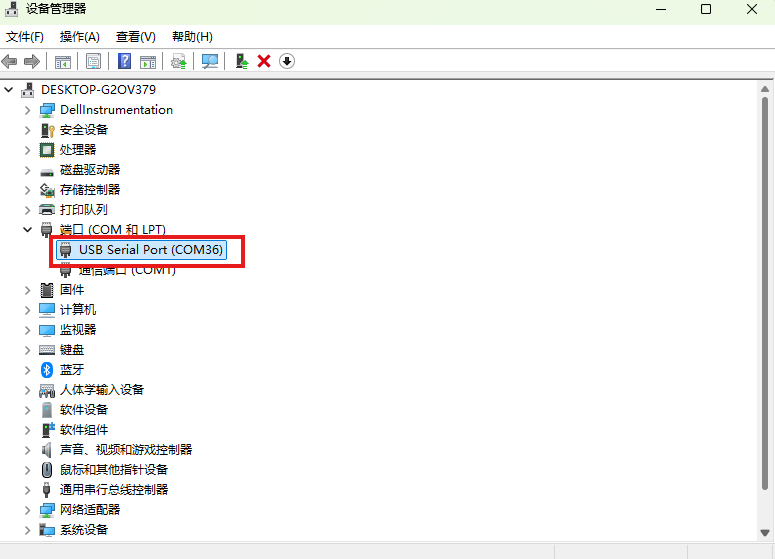Screen dimensions: 775x559
Task: Collapse the DESKTOP-G2OV379 root node
Action: [10, 90]
